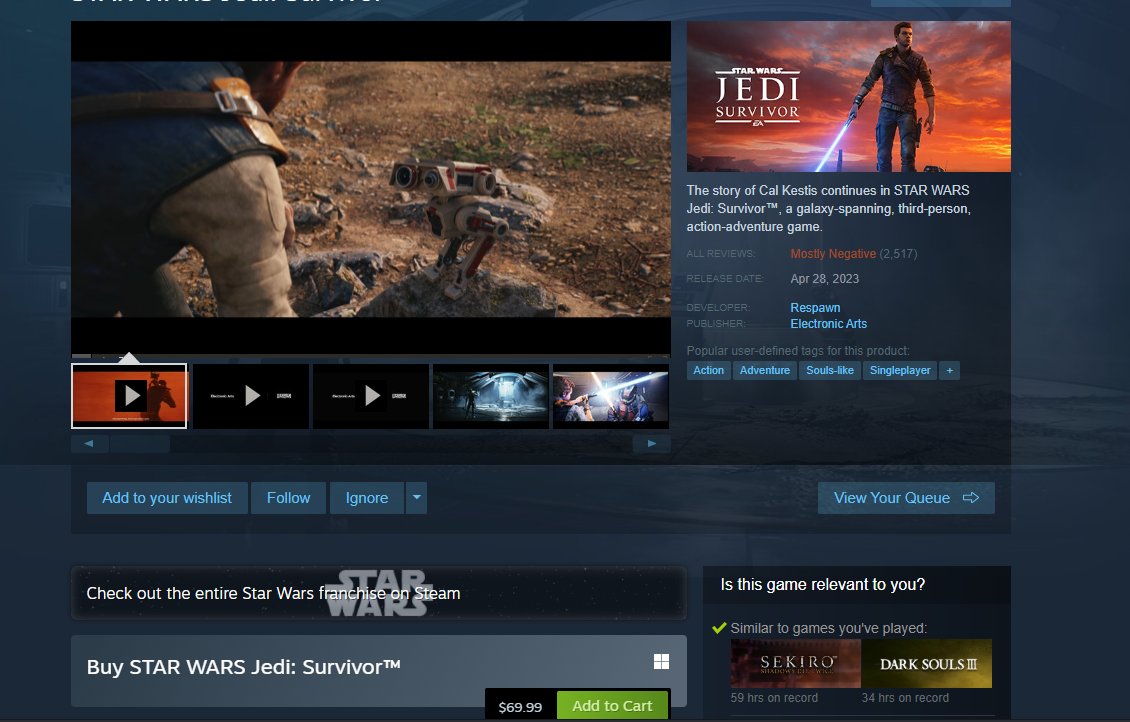Click the Windows platform icon
The width and height of the screenshot is (1130, 722).
661,661
